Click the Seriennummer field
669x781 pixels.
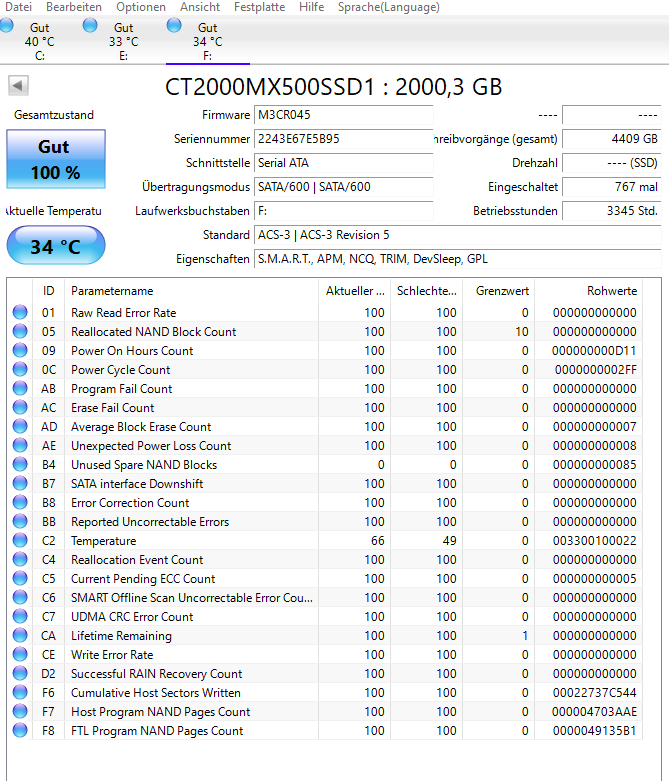343,139
